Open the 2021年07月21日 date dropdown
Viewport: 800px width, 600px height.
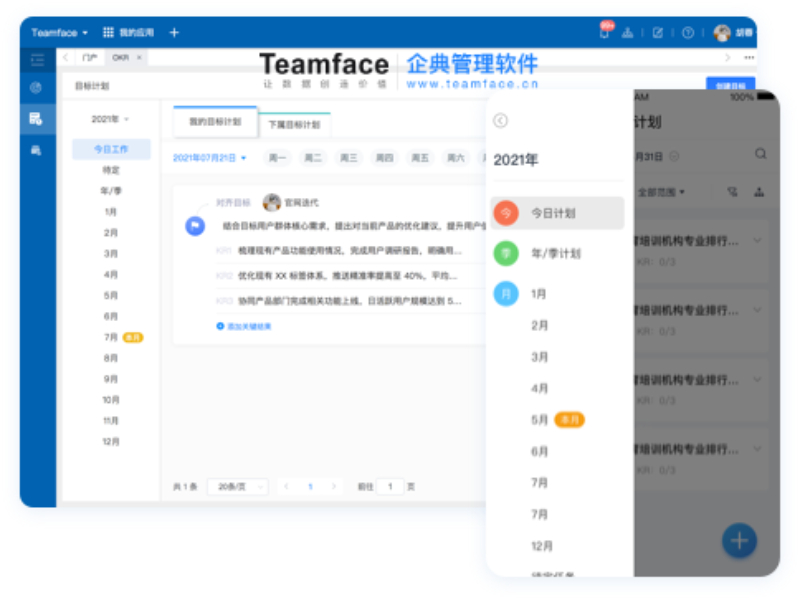tap(205, 157)
